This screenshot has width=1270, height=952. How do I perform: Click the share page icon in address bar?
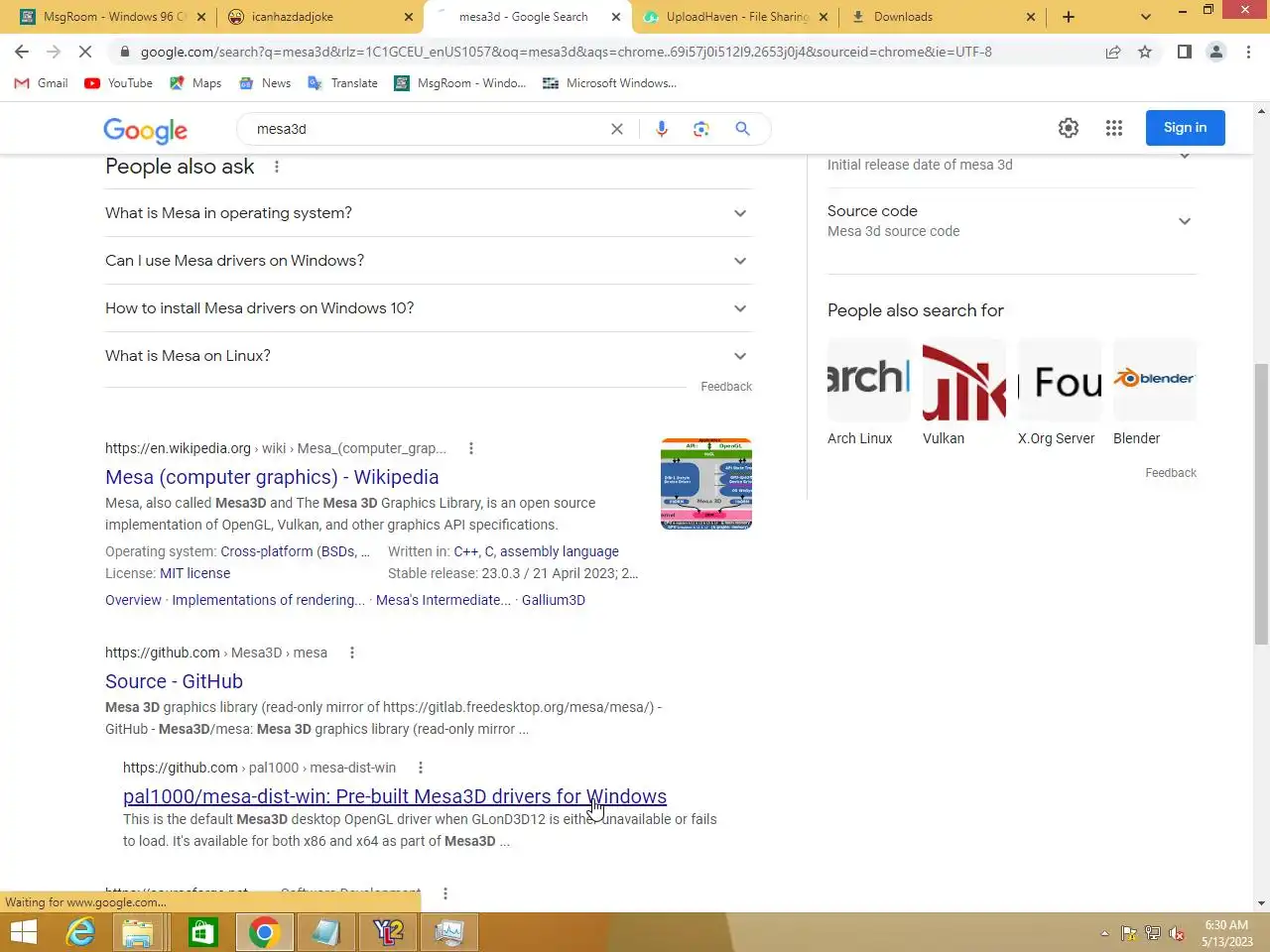point(1113,52)
